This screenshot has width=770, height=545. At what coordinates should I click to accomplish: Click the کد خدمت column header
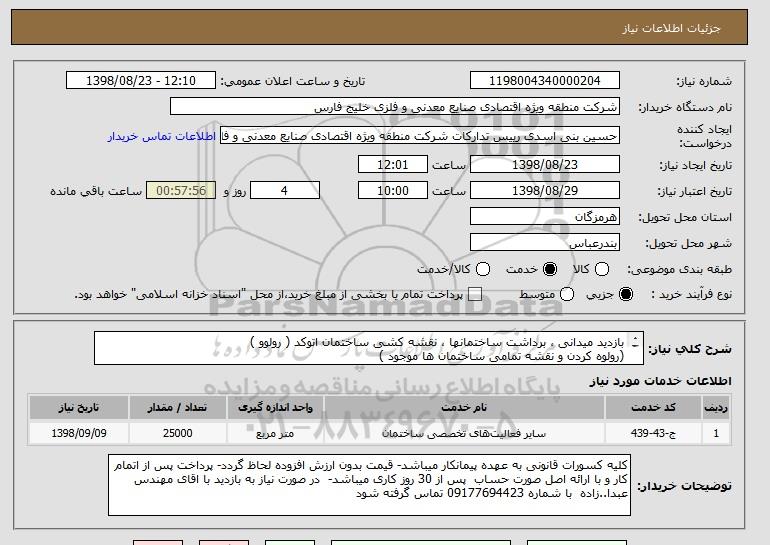653,408
